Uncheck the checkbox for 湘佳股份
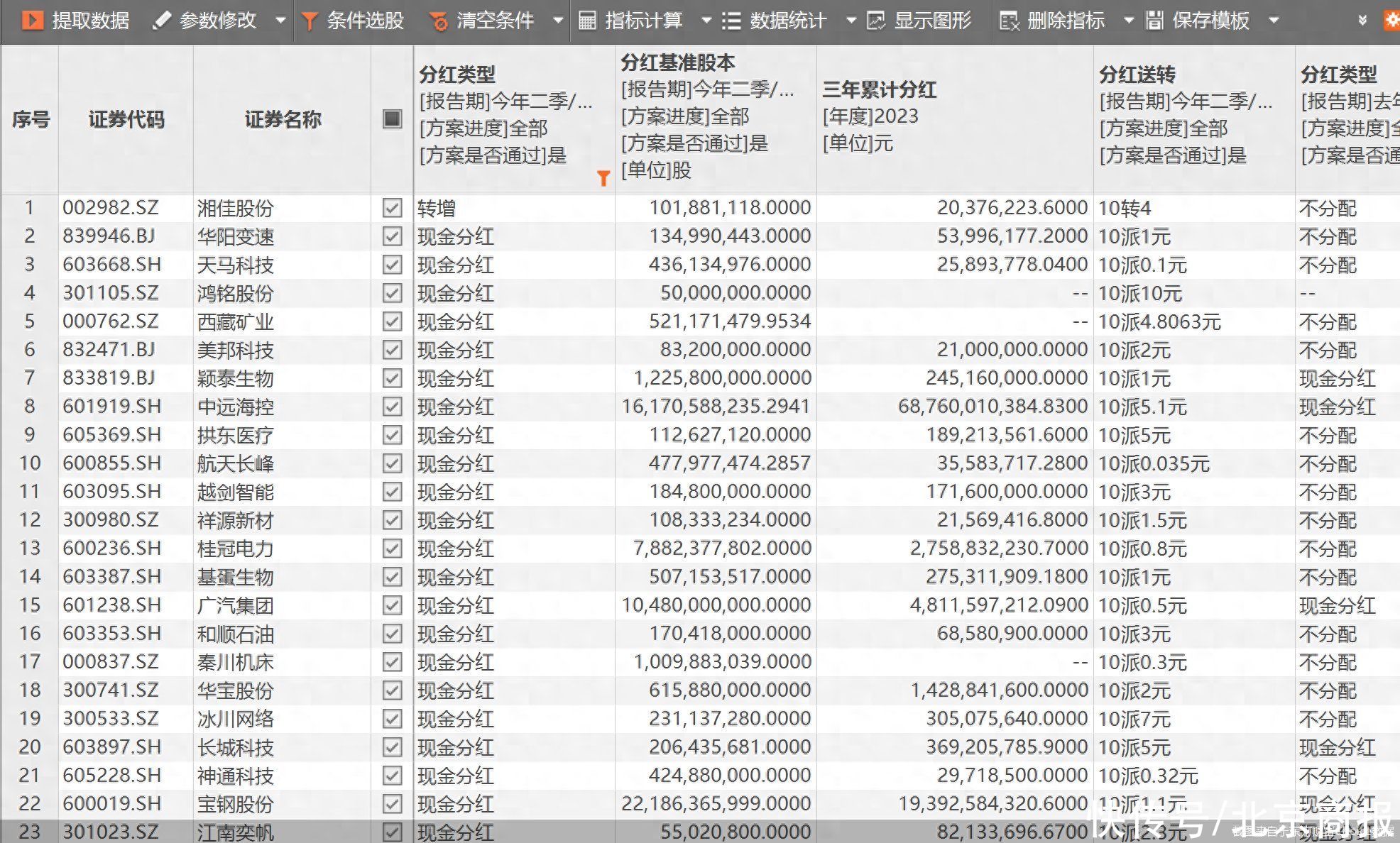 [x=392, y=208]
